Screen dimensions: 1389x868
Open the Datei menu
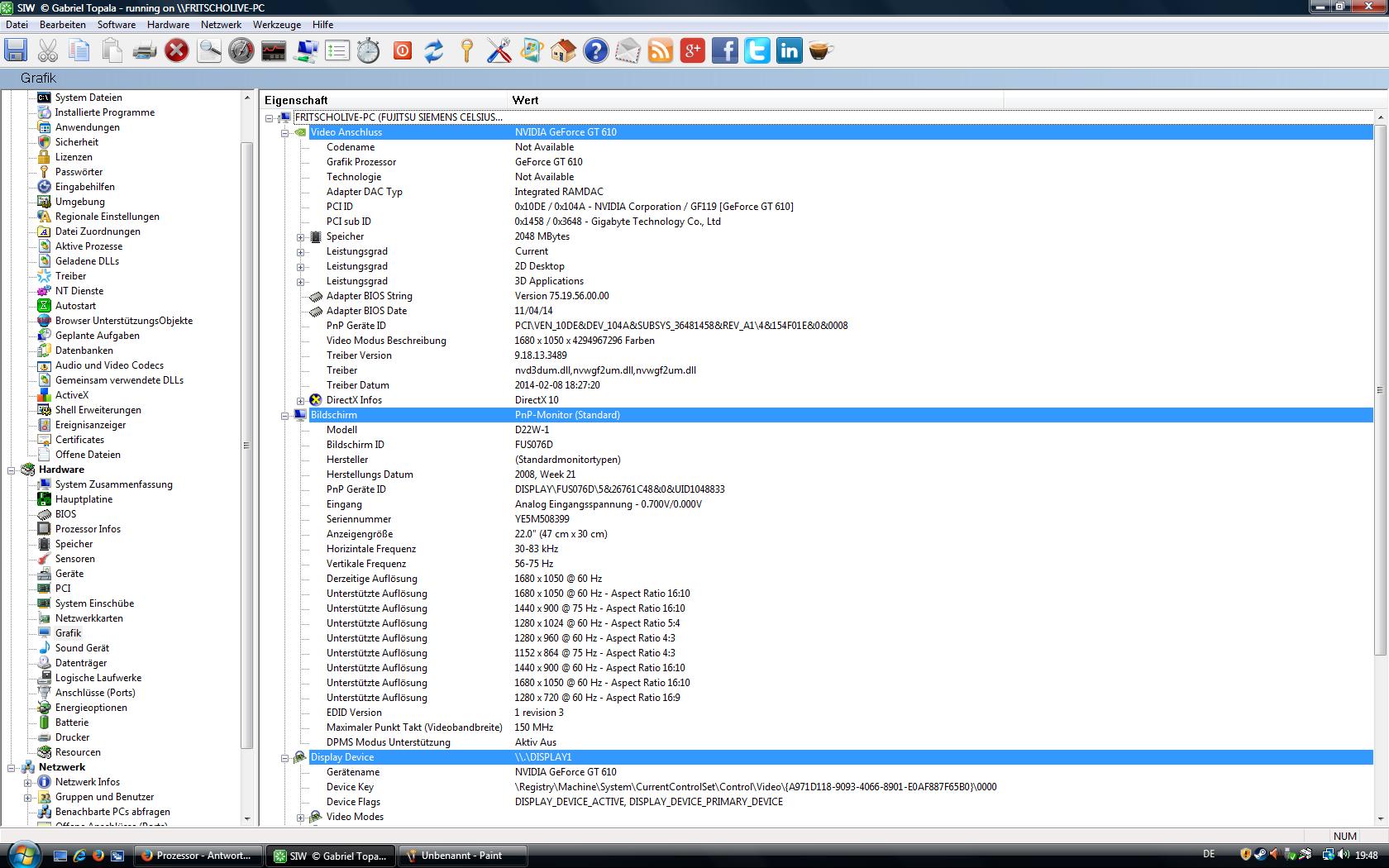click(17, 25)
